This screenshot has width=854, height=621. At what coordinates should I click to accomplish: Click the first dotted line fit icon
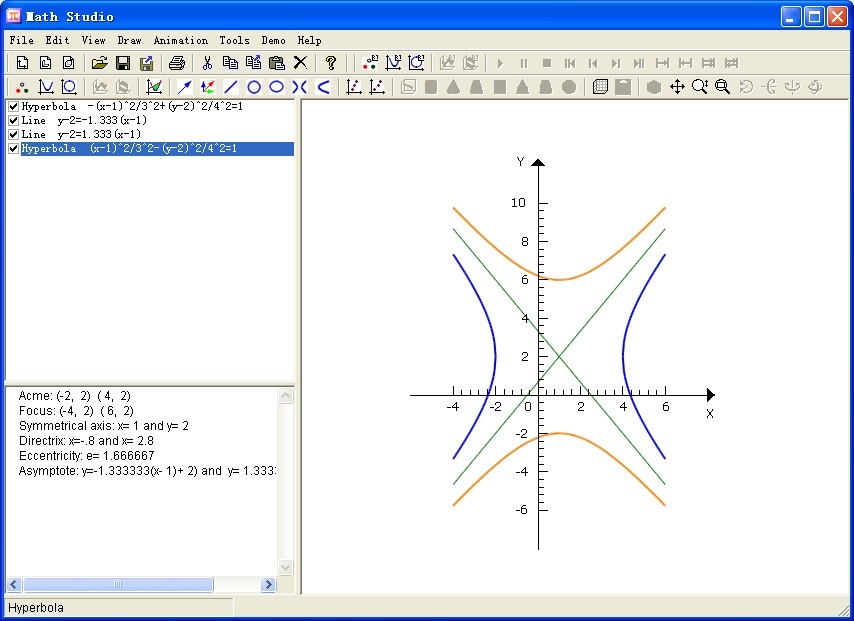point(354,87)
